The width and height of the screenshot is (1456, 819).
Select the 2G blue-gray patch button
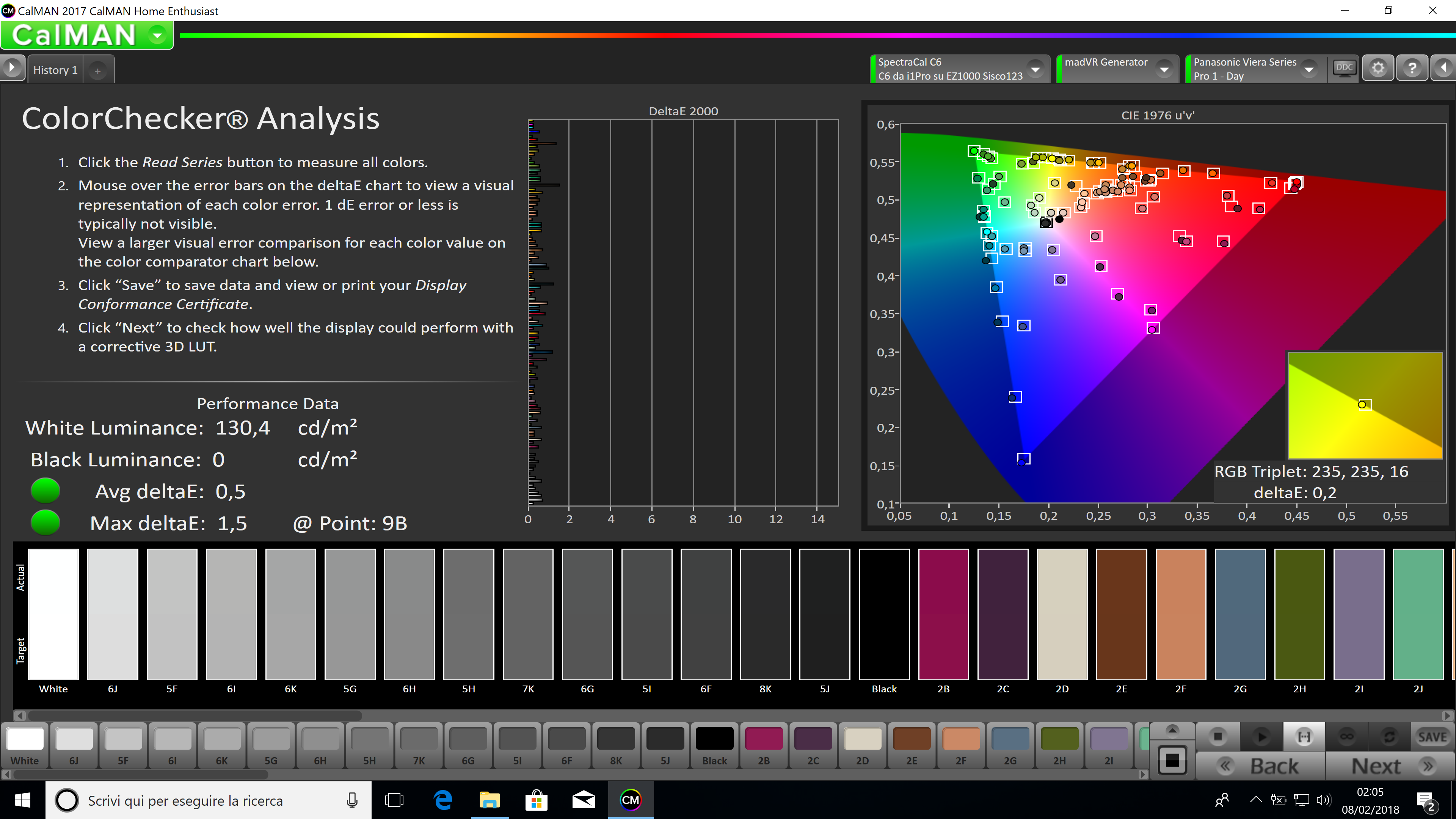pos(1010,745)
